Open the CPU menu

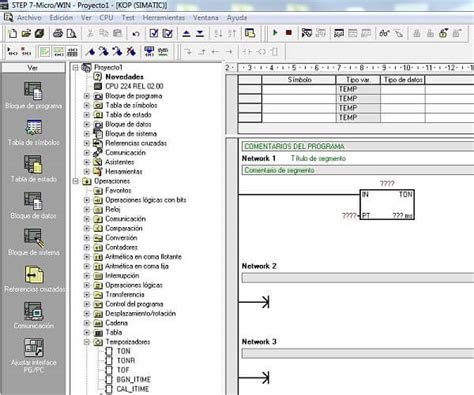tap(106, 18)
